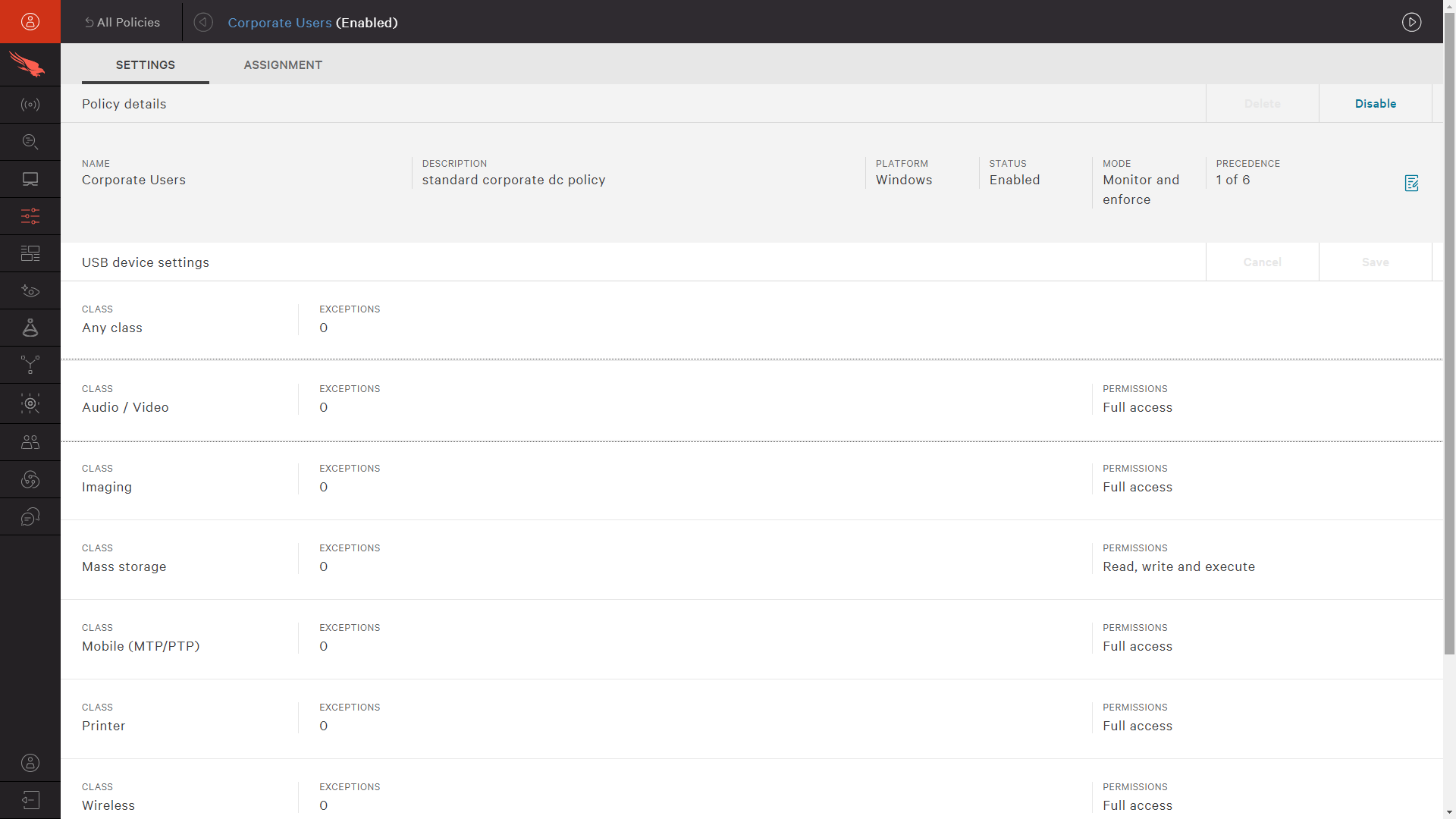Switch to the ASSIGNMENT tab

(283, 64)
